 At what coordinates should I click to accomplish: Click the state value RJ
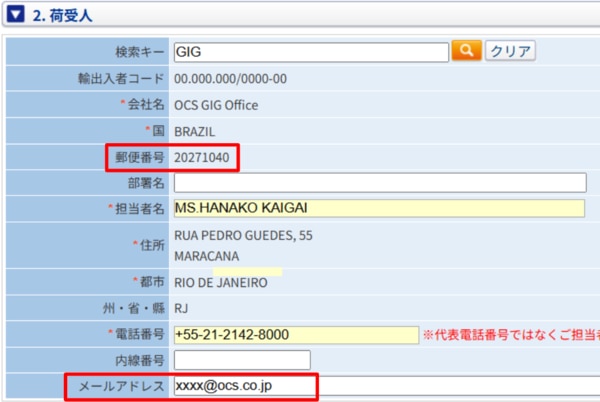pyautogui.click(x=181, y=308)
